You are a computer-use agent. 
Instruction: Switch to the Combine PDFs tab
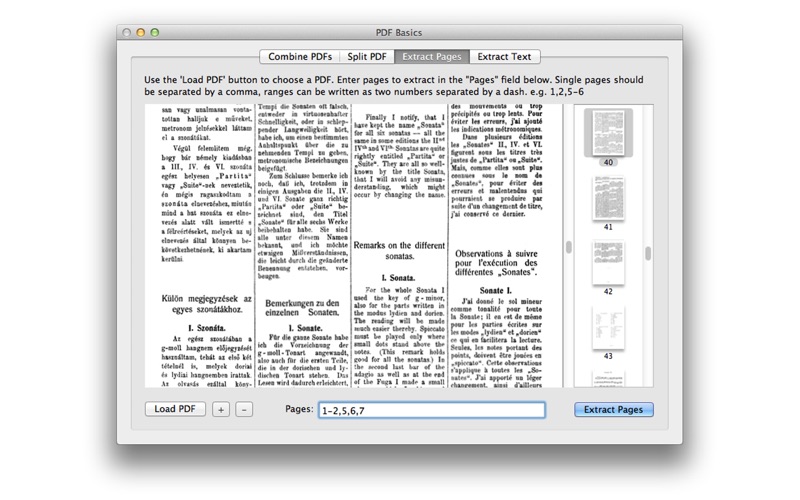point(300,57)
